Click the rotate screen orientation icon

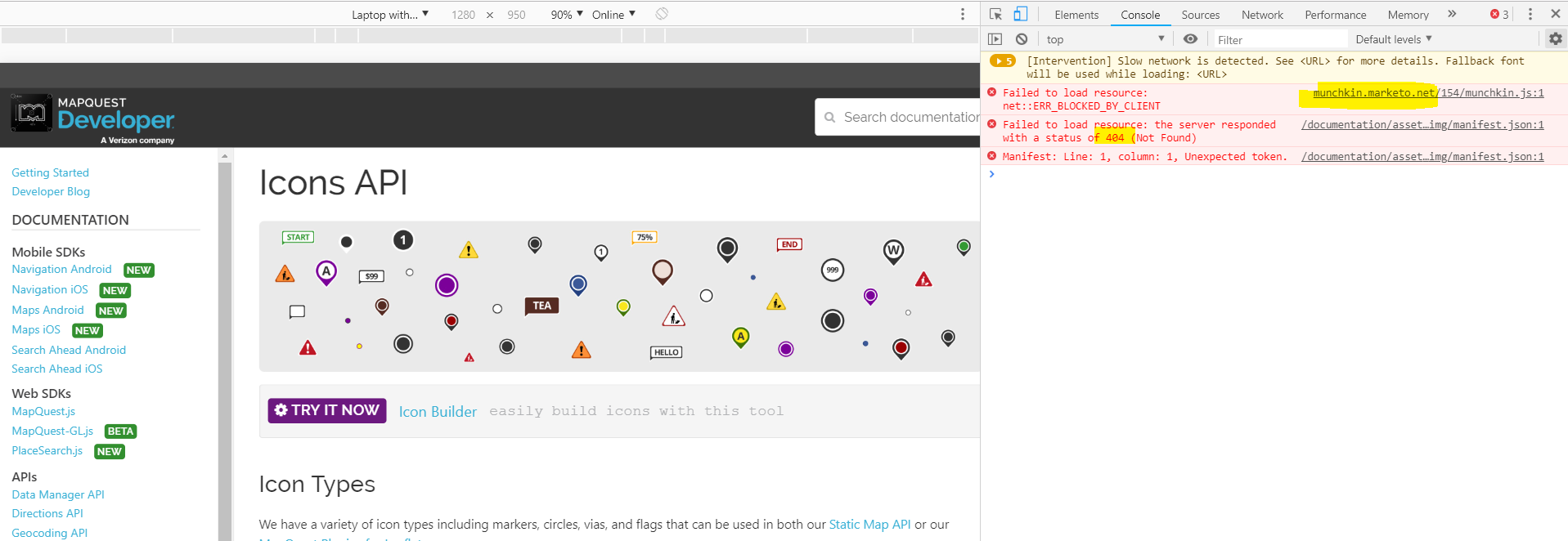pyautogui.click(x=662, y=14)
